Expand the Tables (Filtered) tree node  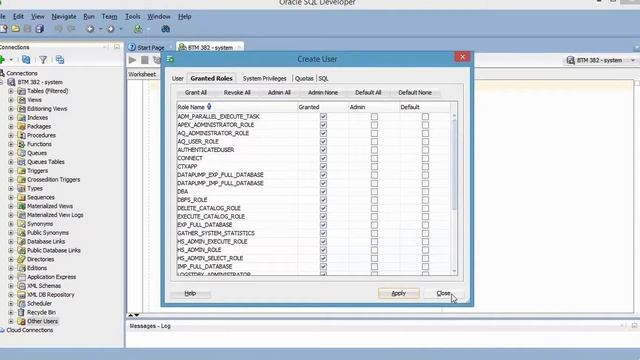click(x=11, y=91)
